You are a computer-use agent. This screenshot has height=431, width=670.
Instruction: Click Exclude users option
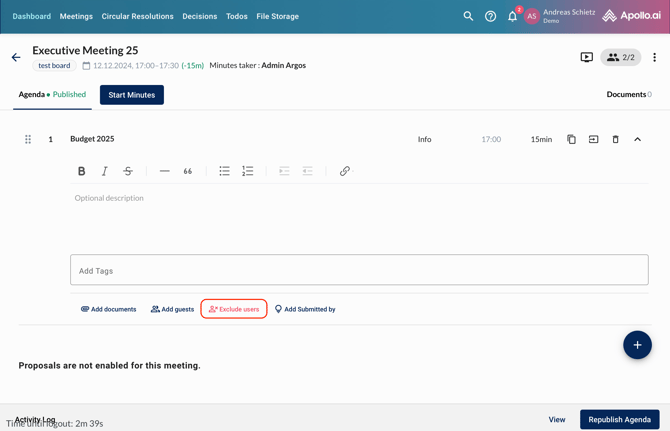(234, 309)
